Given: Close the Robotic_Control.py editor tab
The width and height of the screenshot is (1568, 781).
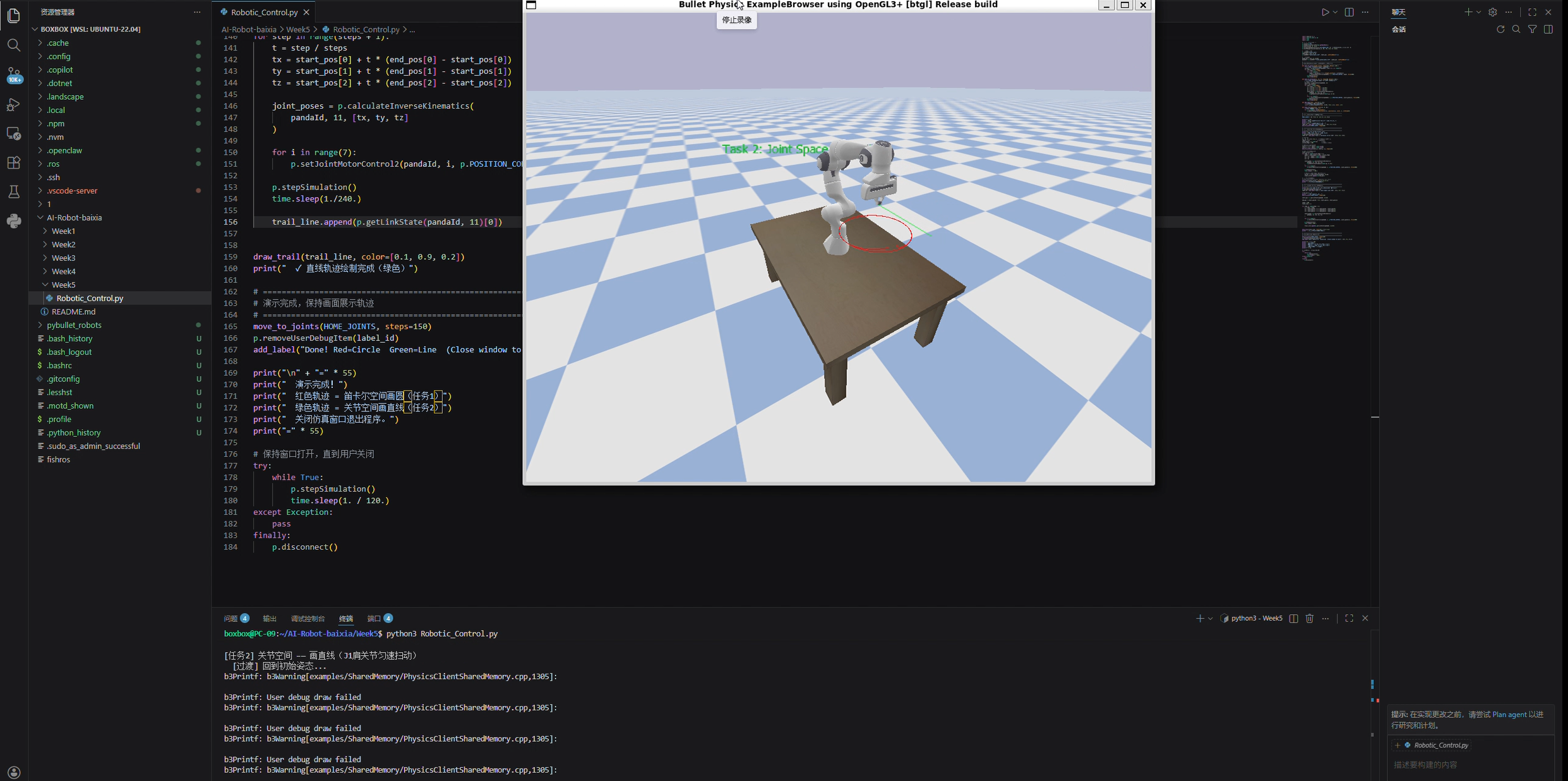Looking at the screenshot, I should pyautogui.click(x=306, y=12).
